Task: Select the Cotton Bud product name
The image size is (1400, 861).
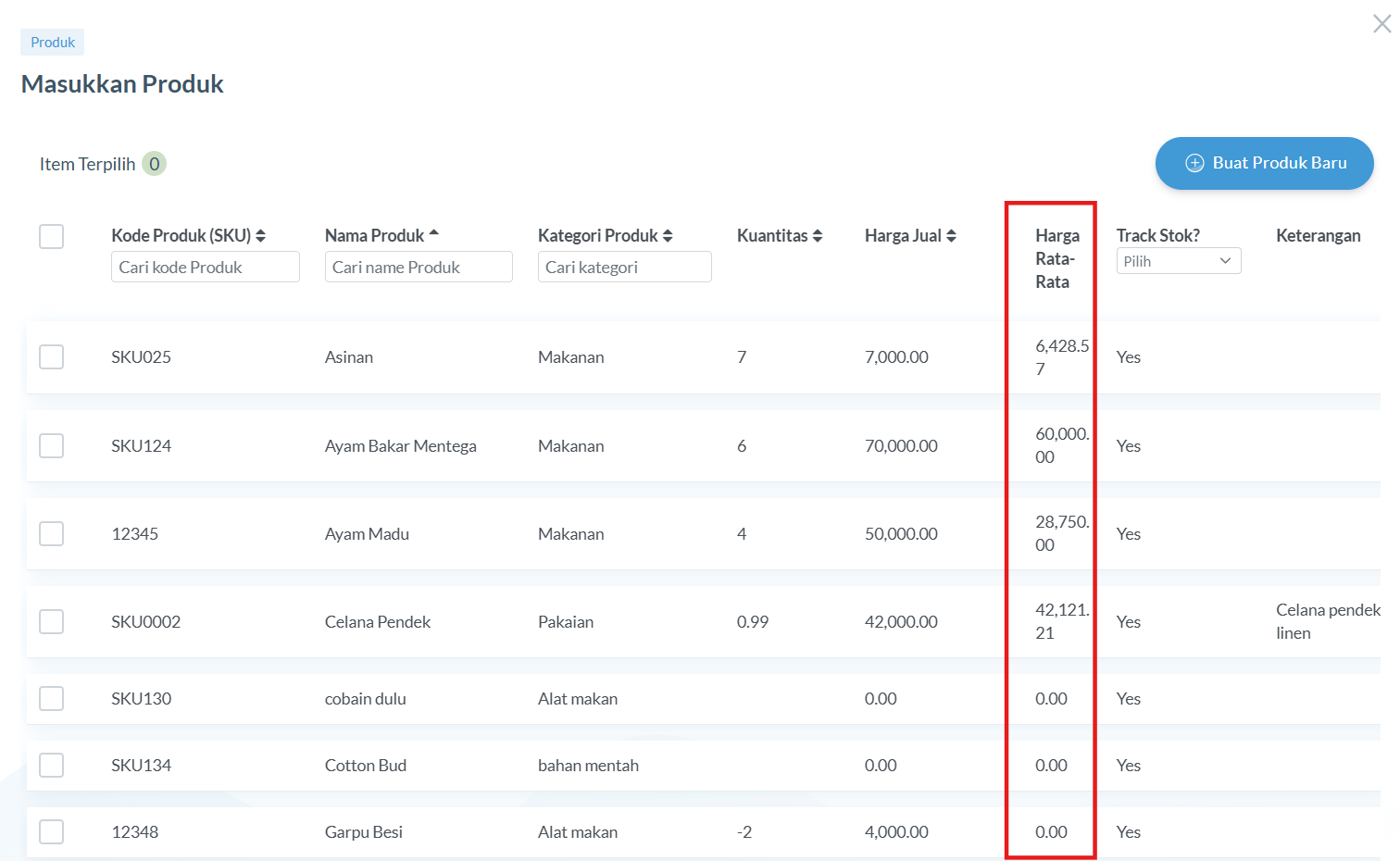Action: 366,766
